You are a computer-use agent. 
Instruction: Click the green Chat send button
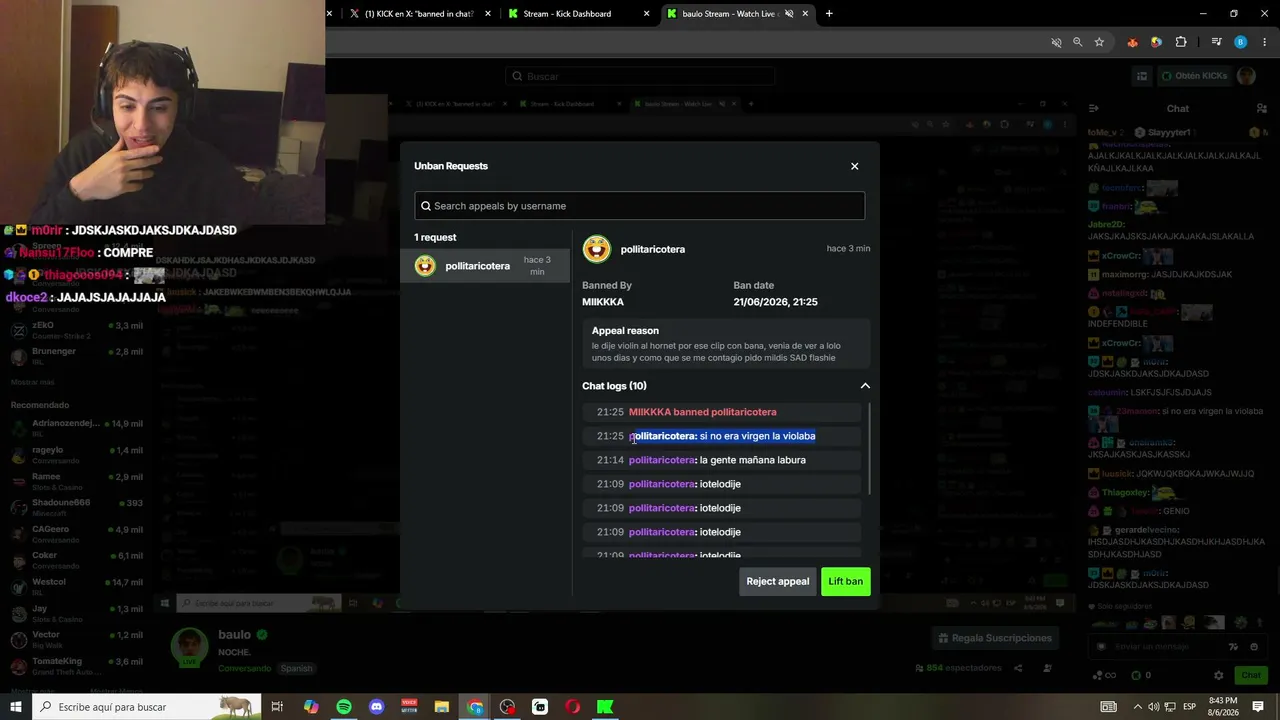click(1251, 675)
